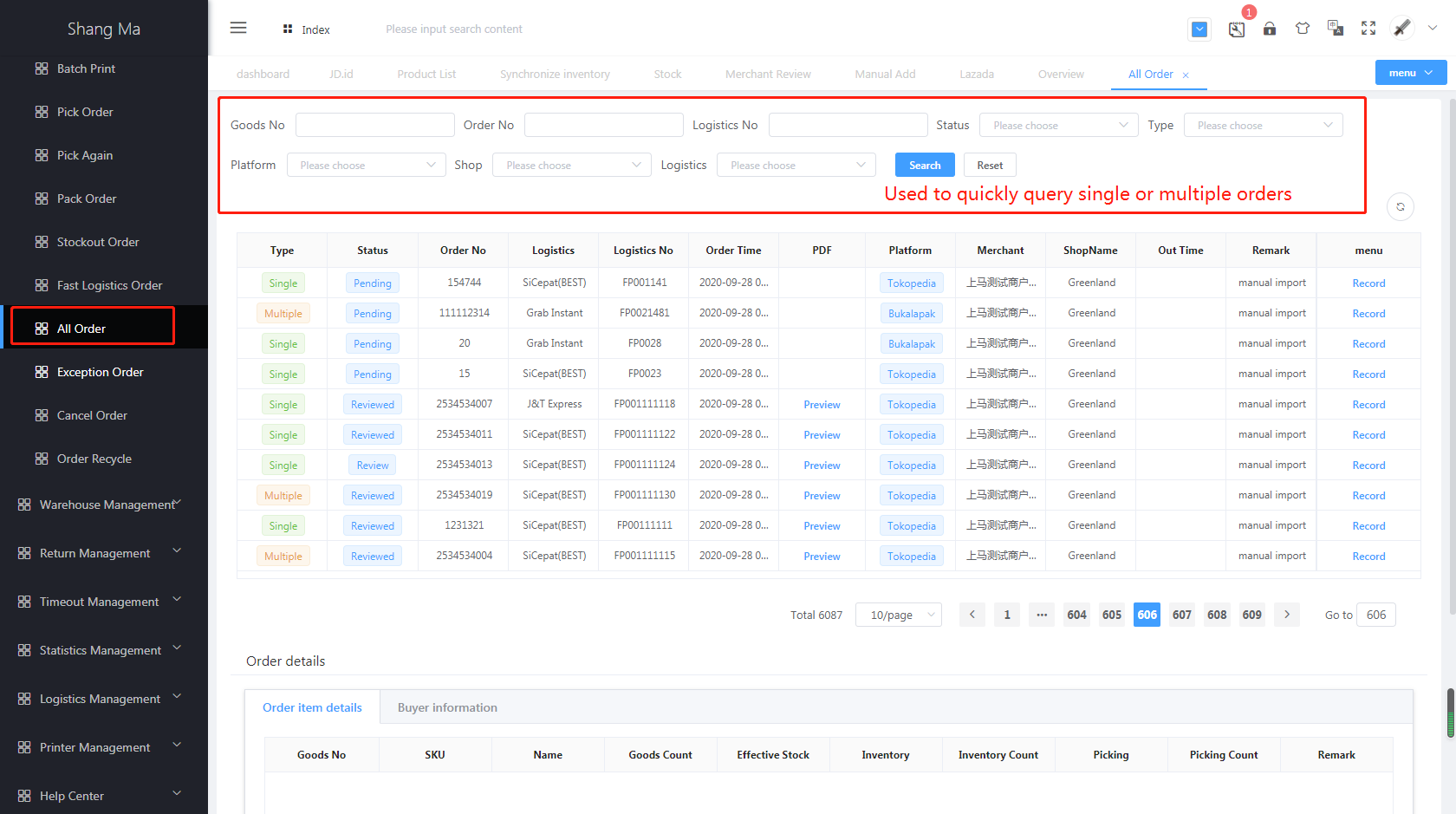Go to the next page arrow
Viewport: 1456px width, 814px height.
(1287, 615)
